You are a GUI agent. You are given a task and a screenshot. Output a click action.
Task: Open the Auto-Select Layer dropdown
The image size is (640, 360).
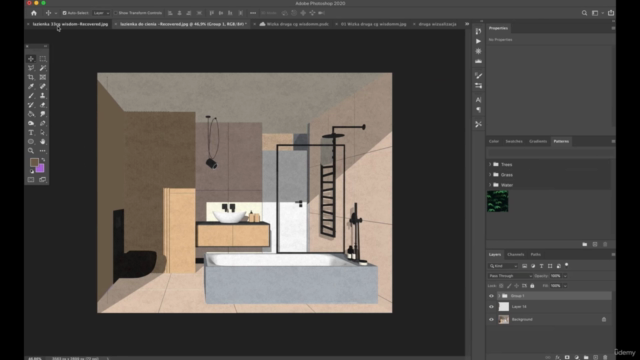(x=101, y=13)
